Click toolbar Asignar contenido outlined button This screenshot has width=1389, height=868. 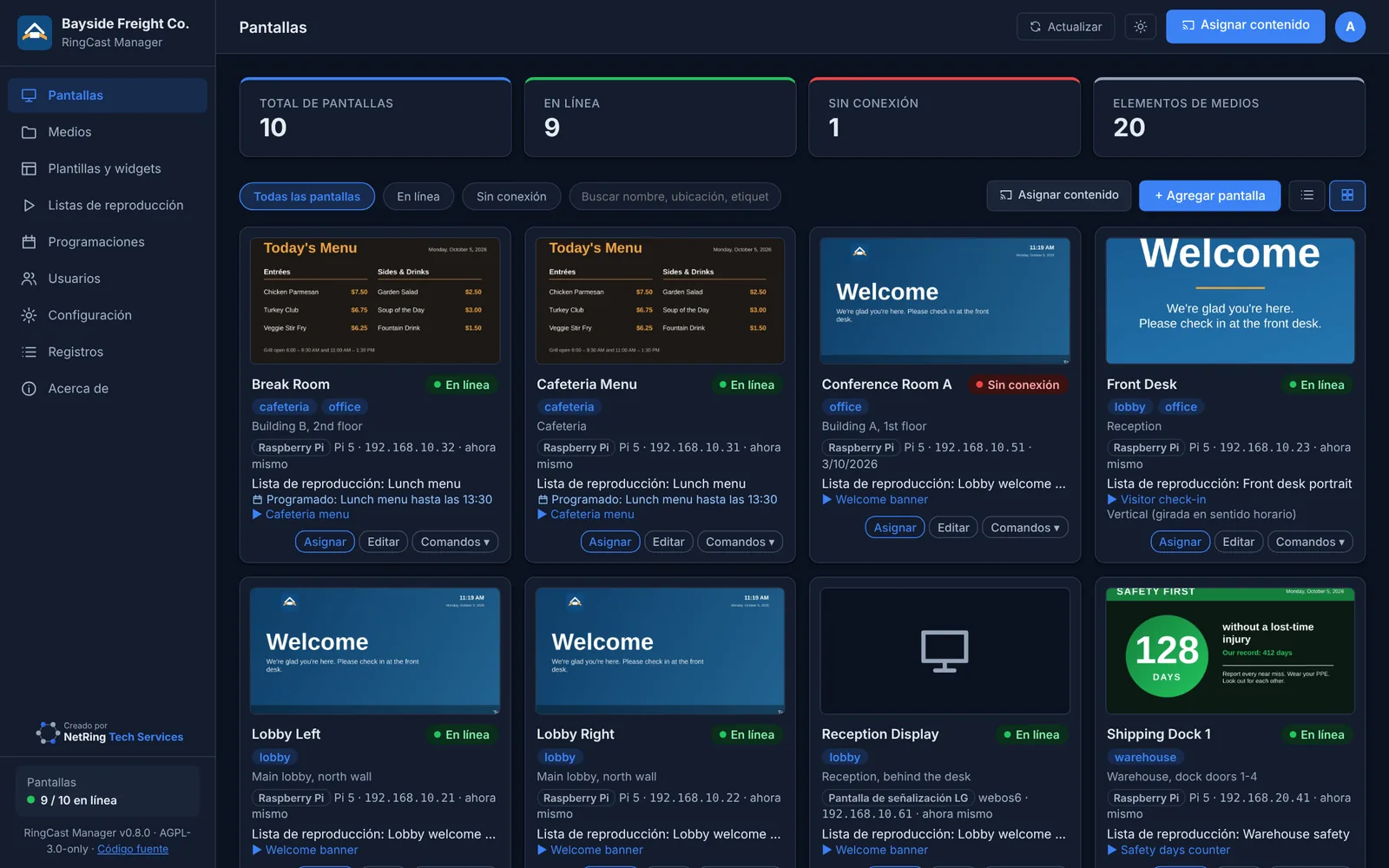click(x=1059, y=195)
